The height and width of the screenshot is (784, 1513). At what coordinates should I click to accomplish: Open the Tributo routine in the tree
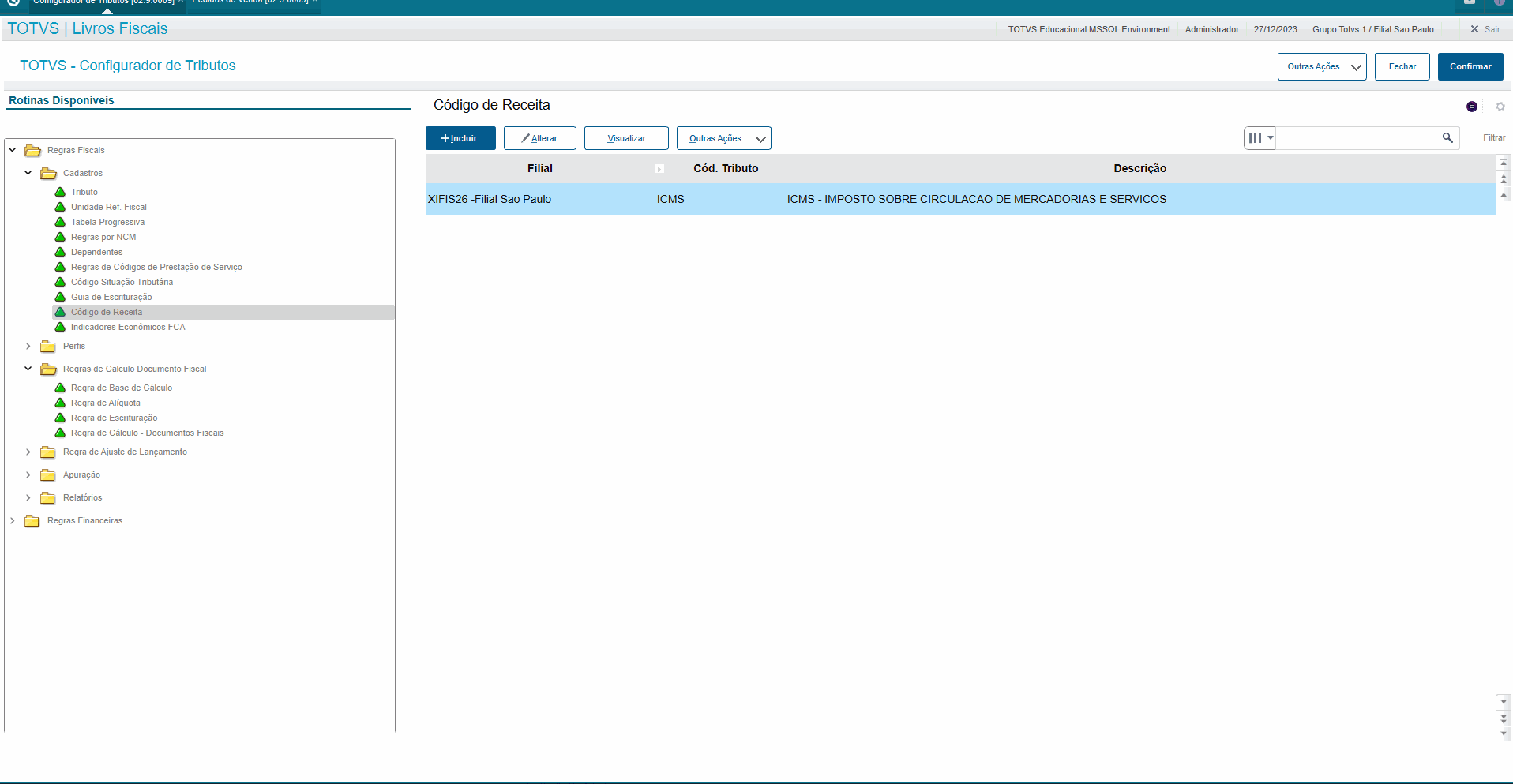[84, 192]
